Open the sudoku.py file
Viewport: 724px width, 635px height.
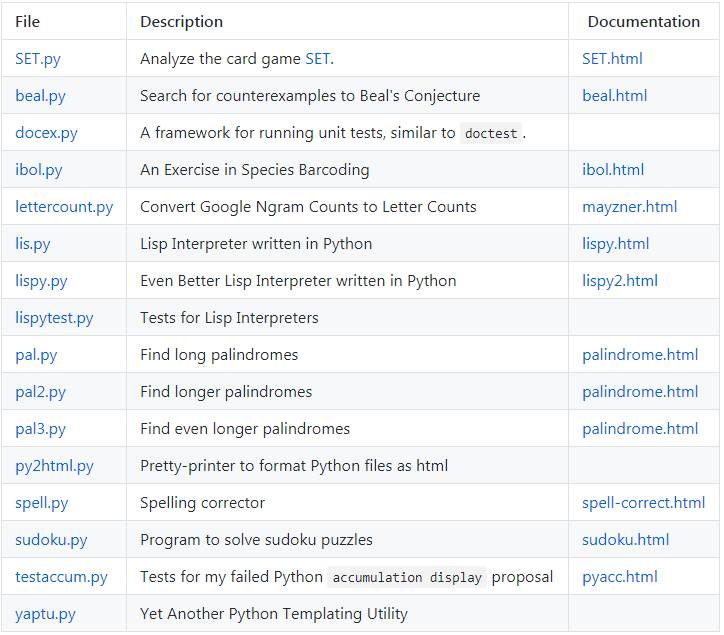pos(51,540)
